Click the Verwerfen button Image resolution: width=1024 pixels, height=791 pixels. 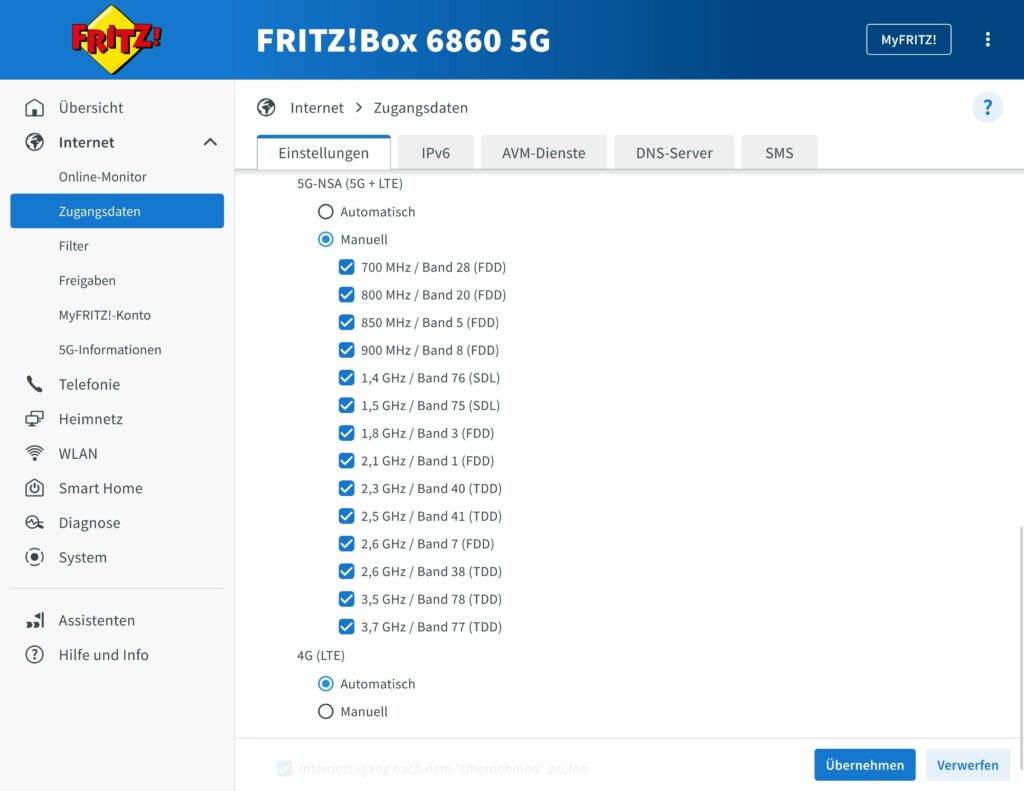[967, 764]
